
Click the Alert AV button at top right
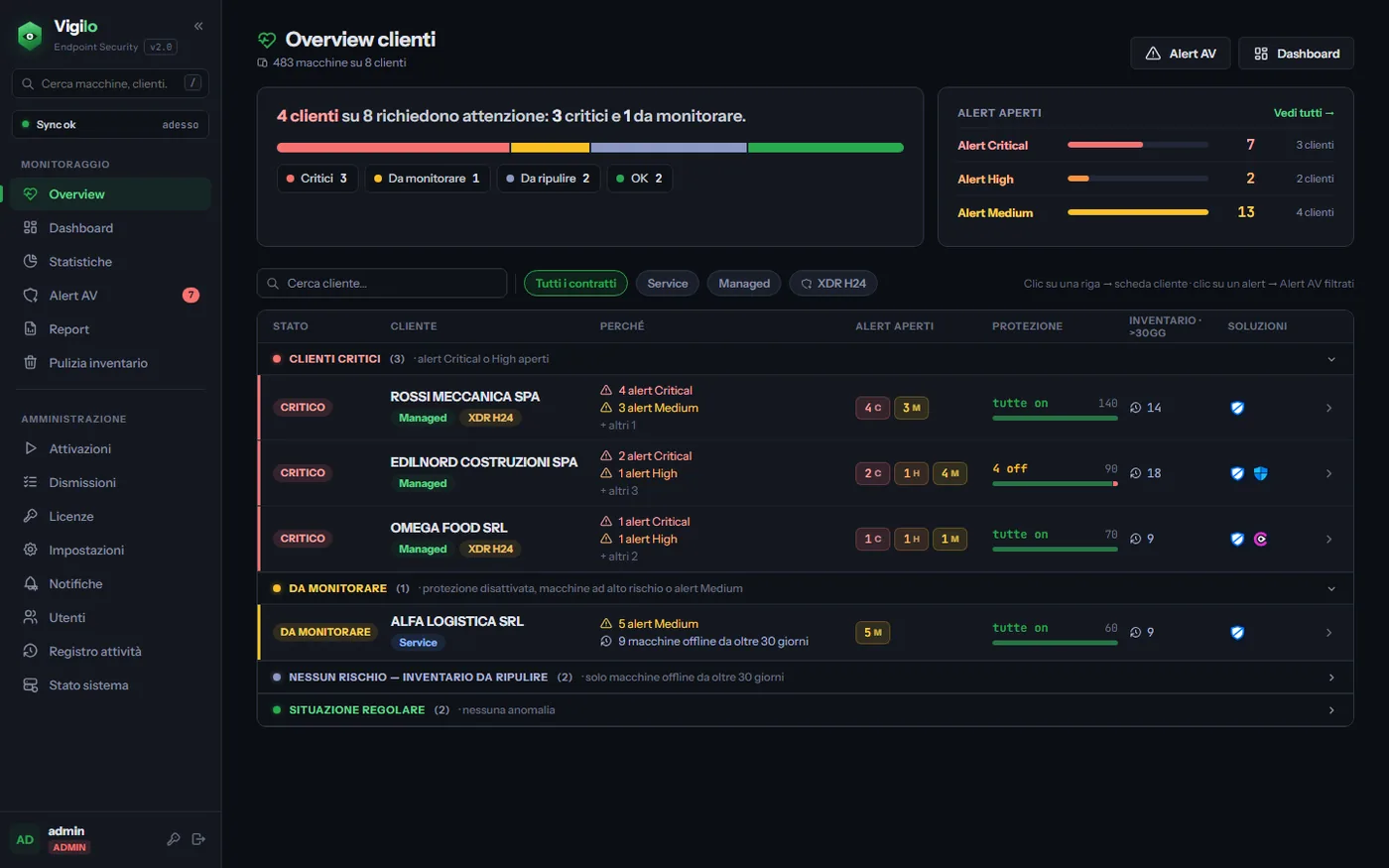point(1181,54)
